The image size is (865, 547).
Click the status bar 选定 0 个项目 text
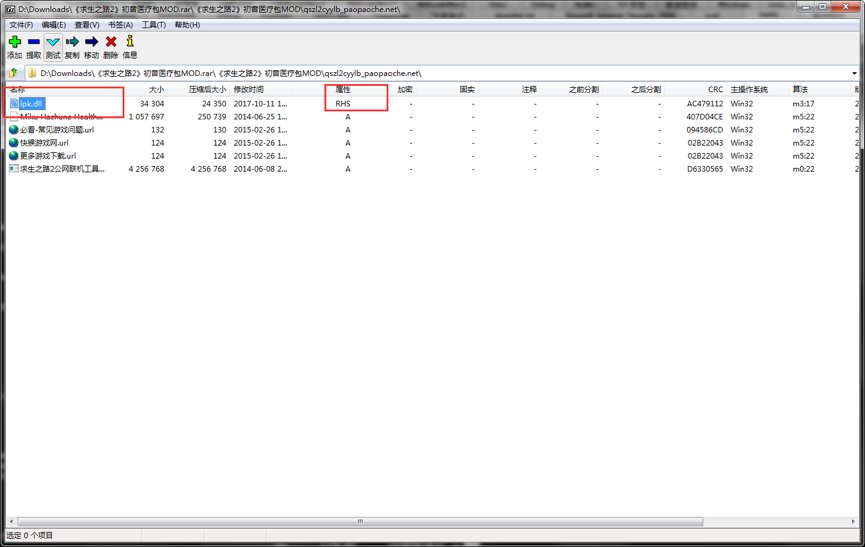pyautogui.click(x=29, y=535)
